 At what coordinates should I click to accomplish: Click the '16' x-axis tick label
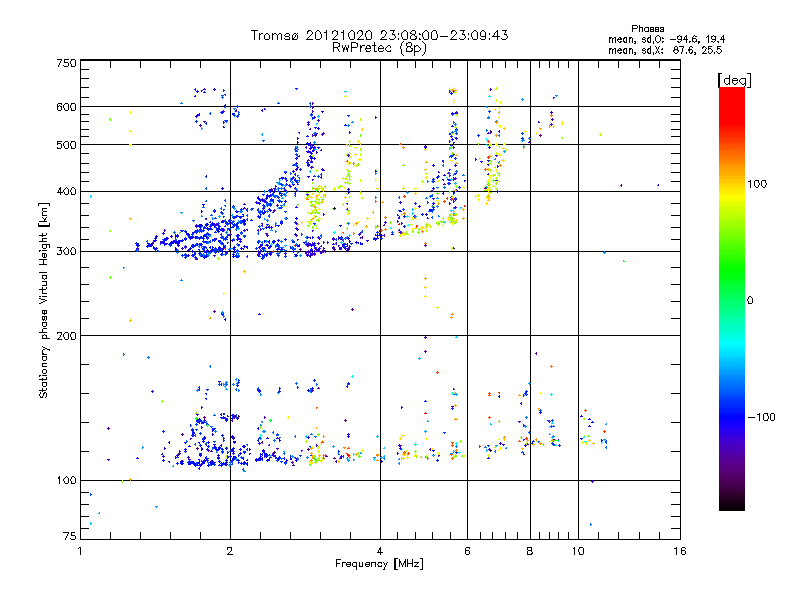click(x=680, y=551)
